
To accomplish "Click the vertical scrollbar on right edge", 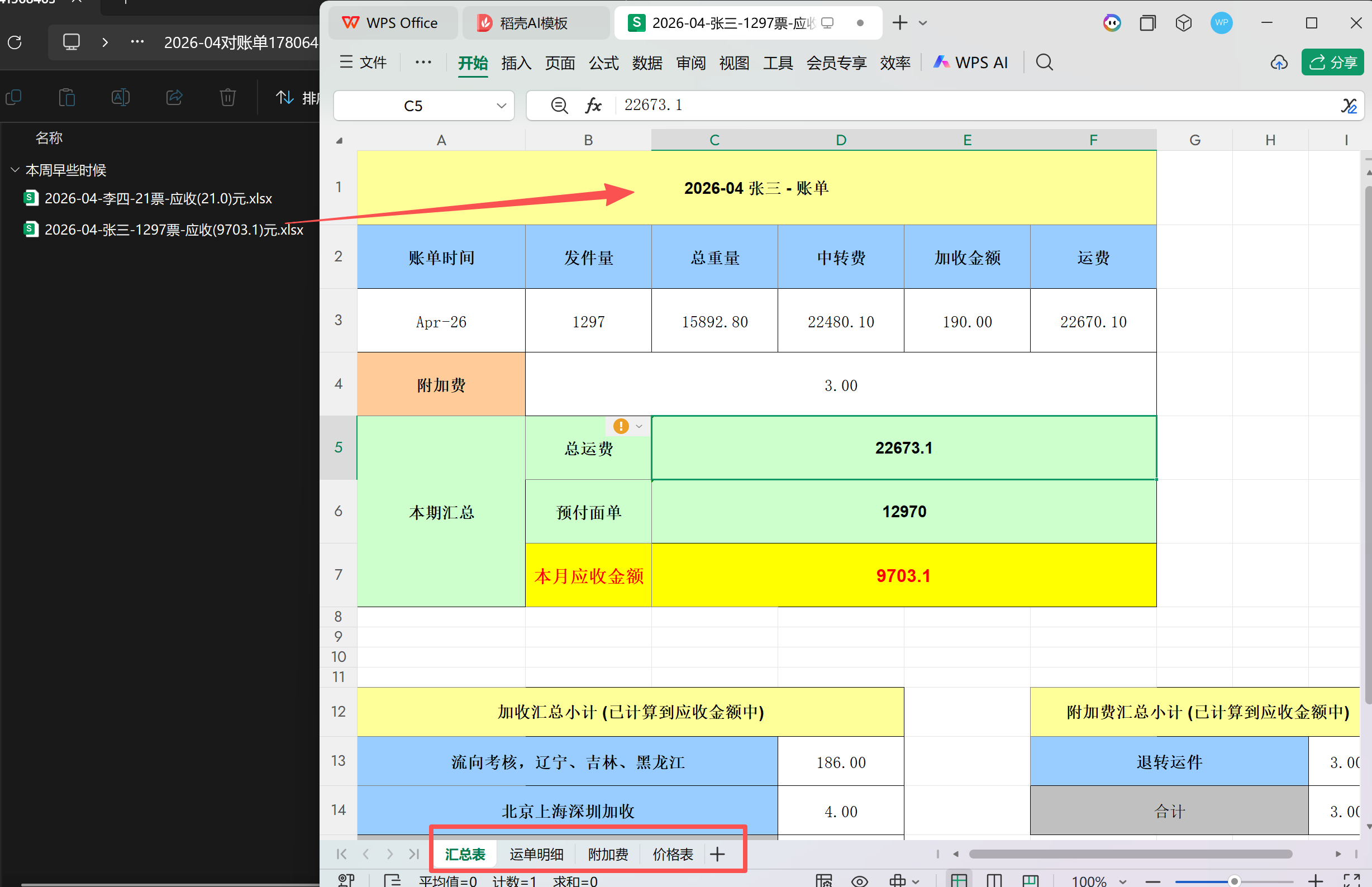I will [1368, 443].
